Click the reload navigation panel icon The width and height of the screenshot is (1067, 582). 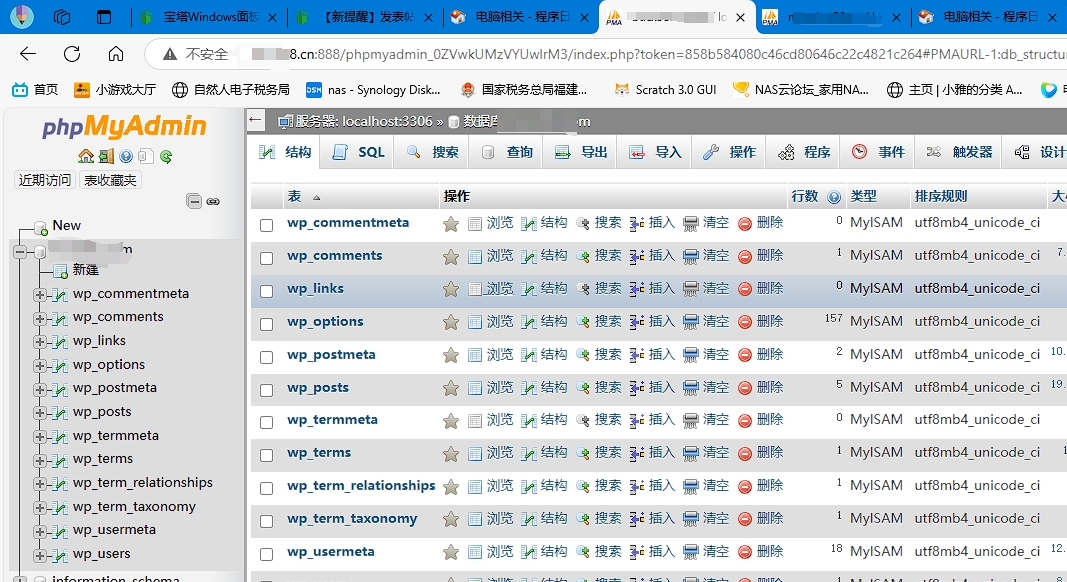166,157
